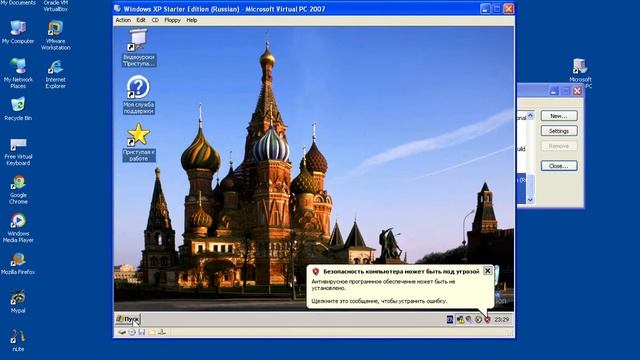Open the Help menu in Virtual PC

click(x=191, y=20)
